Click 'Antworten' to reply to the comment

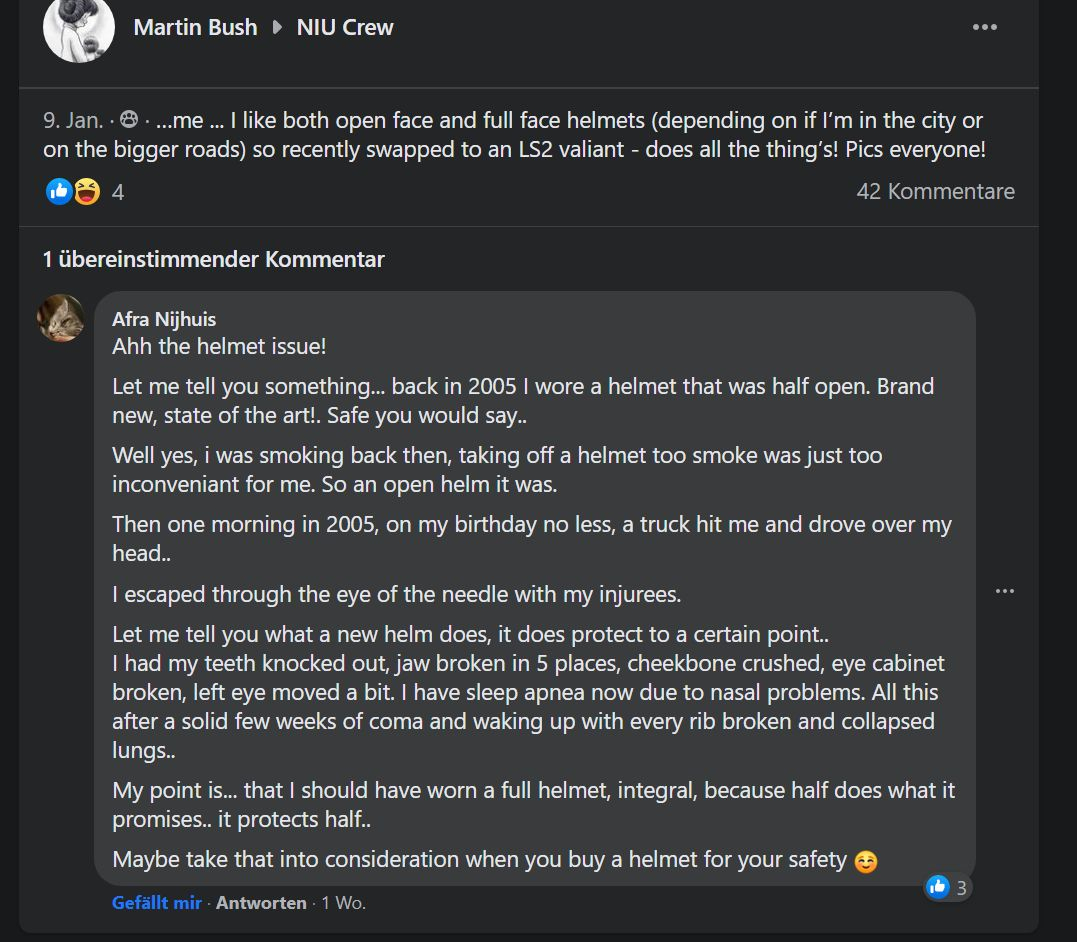(261, 903)
